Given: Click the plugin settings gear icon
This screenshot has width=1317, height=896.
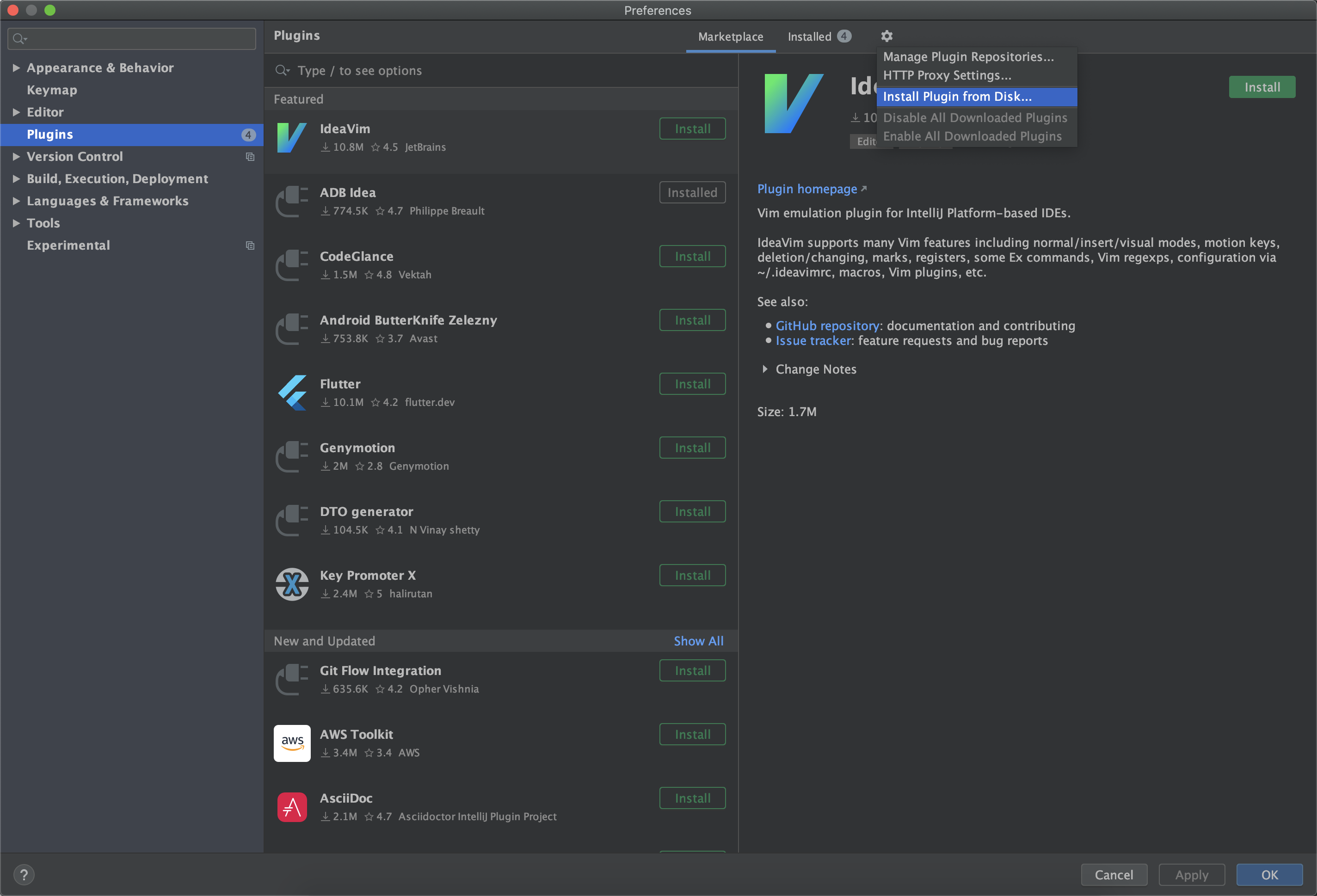Looking at the screenshot, I should (x=886, y=36).
